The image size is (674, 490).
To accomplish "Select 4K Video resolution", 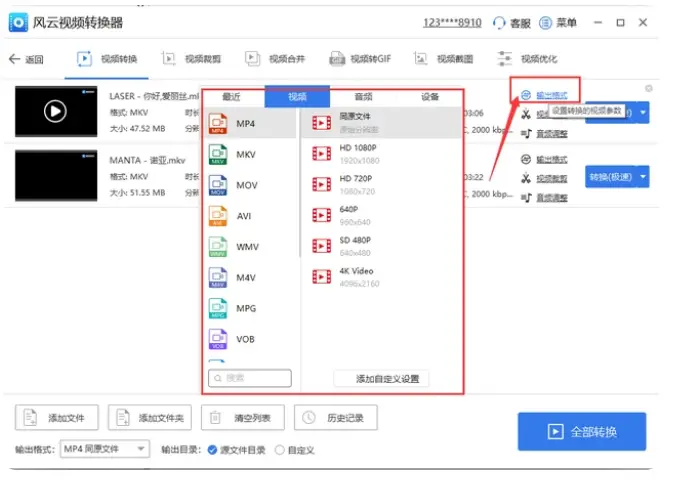I will [x=382, y=277].
